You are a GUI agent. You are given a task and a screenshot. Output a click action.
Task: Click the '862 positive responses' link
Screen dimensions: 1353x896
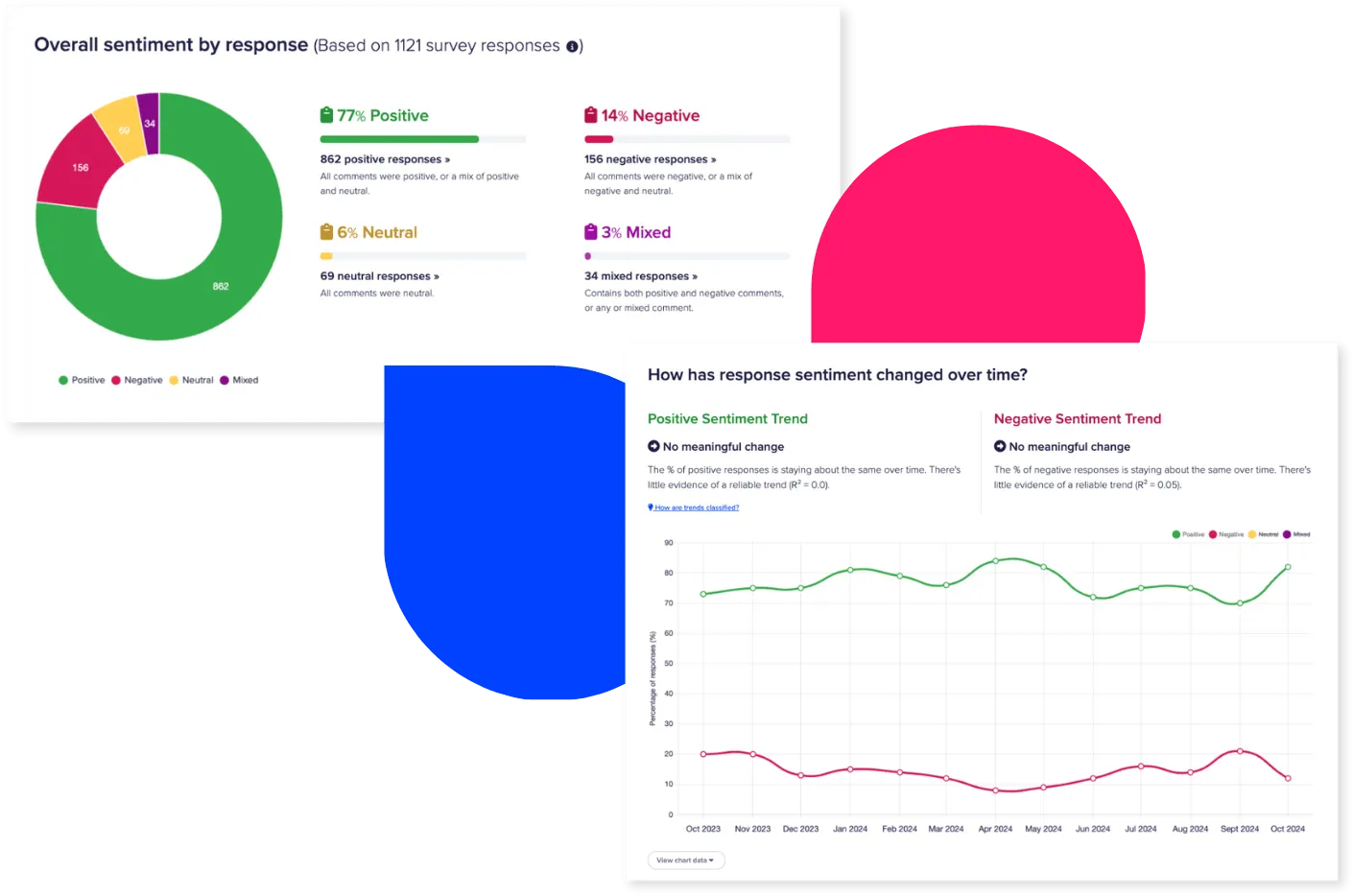384,159
